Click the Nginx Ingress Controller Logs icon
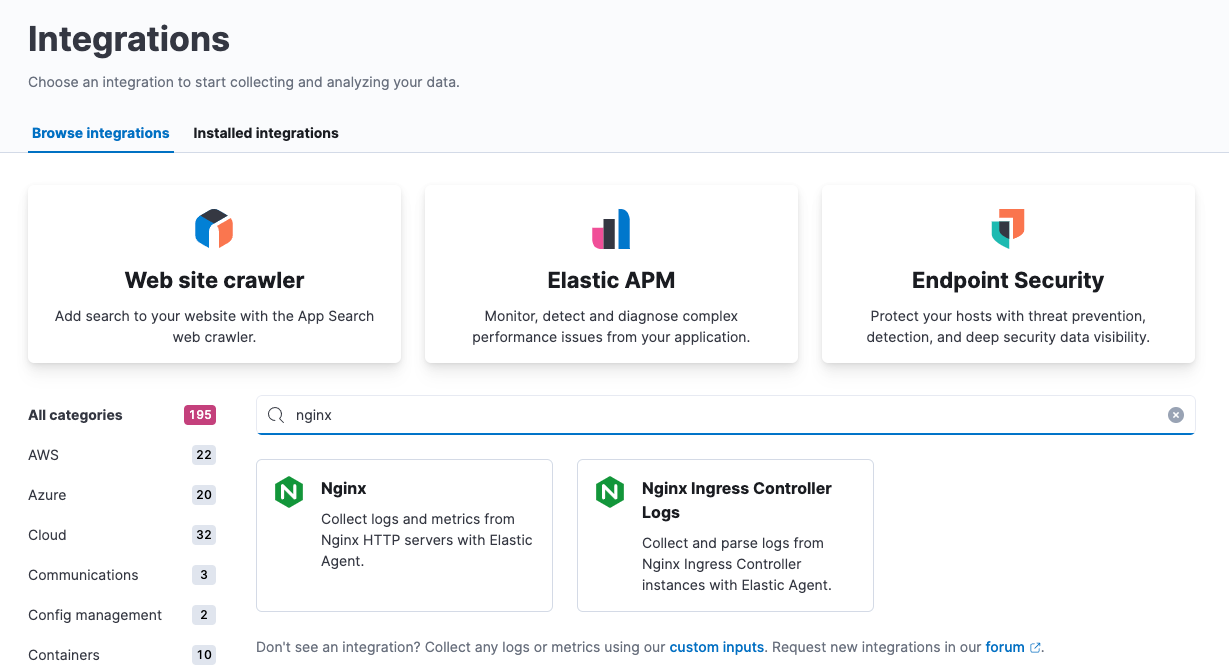Screen dimensions: 1229x665 (610, 491)
